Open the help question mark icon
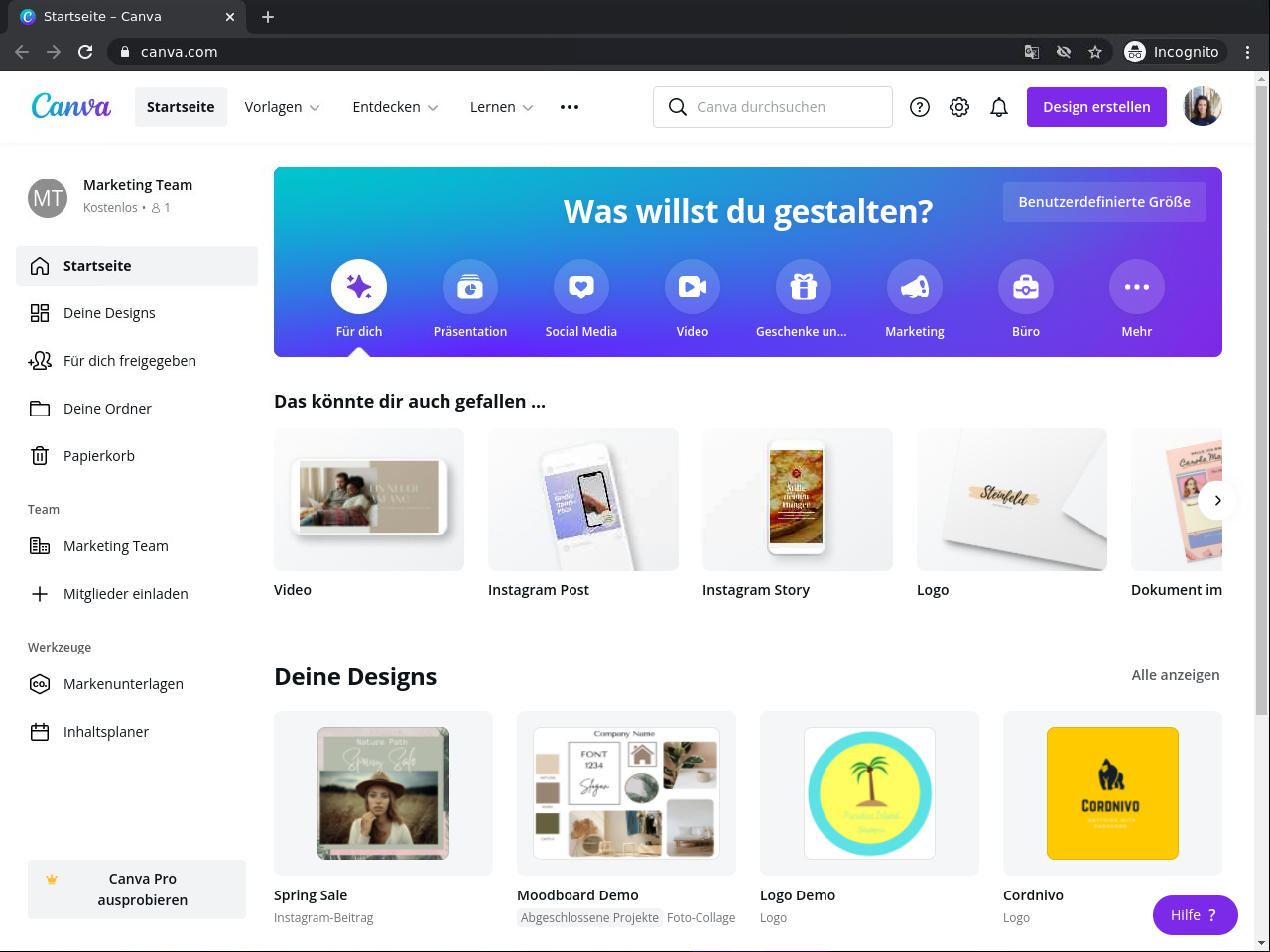This screenshot has width=1270, height=952. [x=920, y=107]
